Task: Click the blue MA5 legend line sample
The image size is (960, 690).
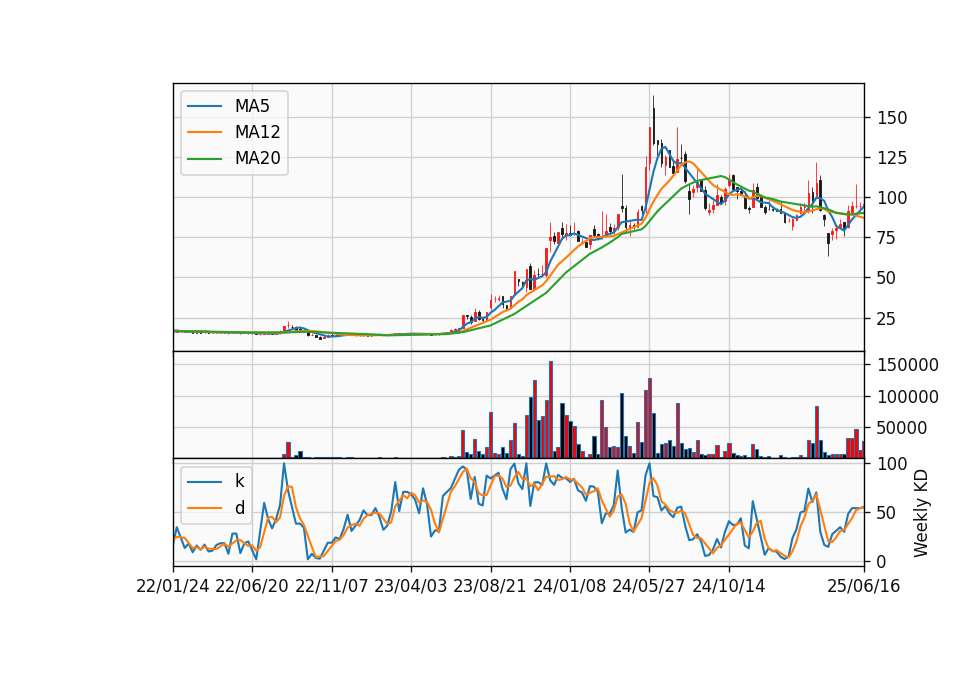Action: [204, 107]
